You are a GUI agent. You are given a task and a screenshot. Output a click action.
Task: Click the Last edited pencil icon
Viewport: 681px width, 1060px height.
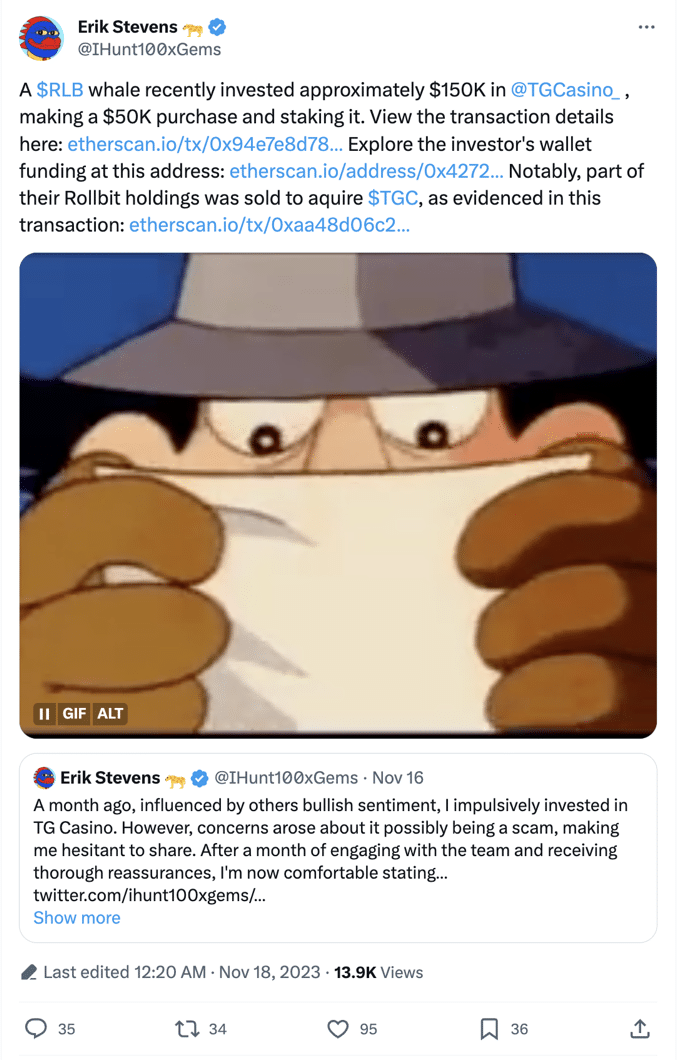point(29,973)
